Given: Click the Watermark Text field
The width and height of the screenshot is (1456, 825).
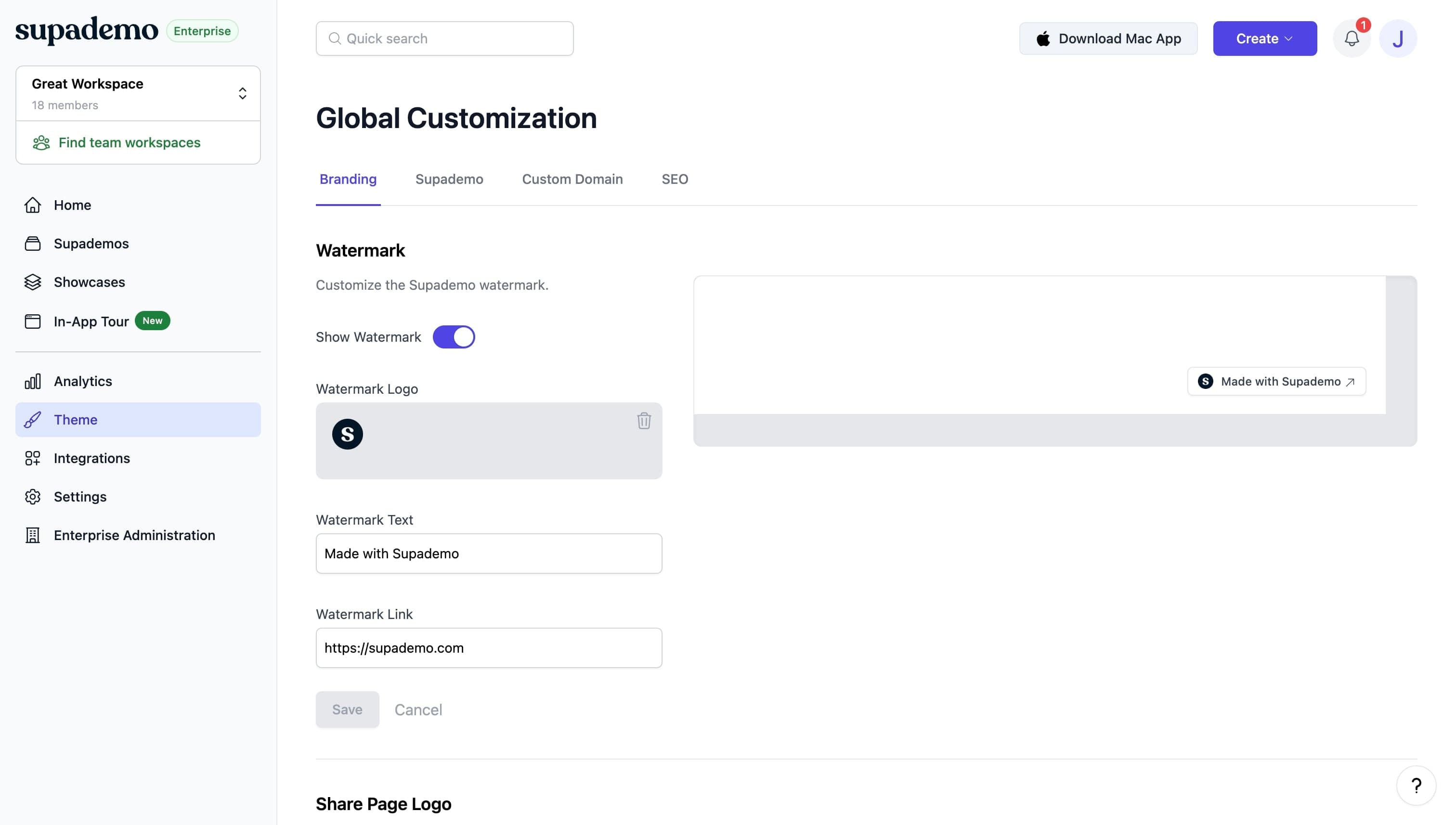Looking at the screenshot, I should click(489, 554).
